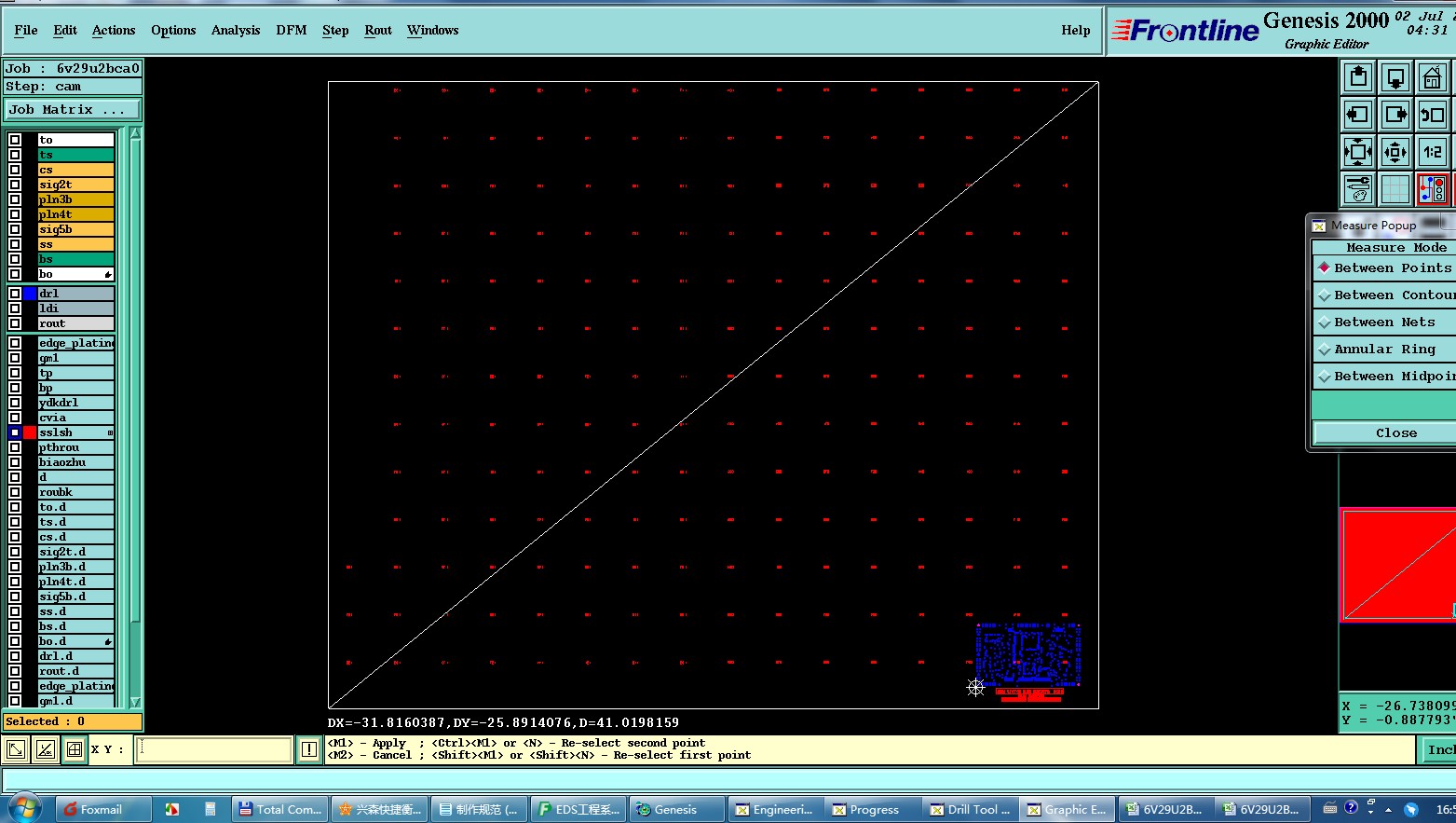Screen dimensions: 1456x823
Task: Click the layer list vertical scrollbar
Action: tap(135, 417)
